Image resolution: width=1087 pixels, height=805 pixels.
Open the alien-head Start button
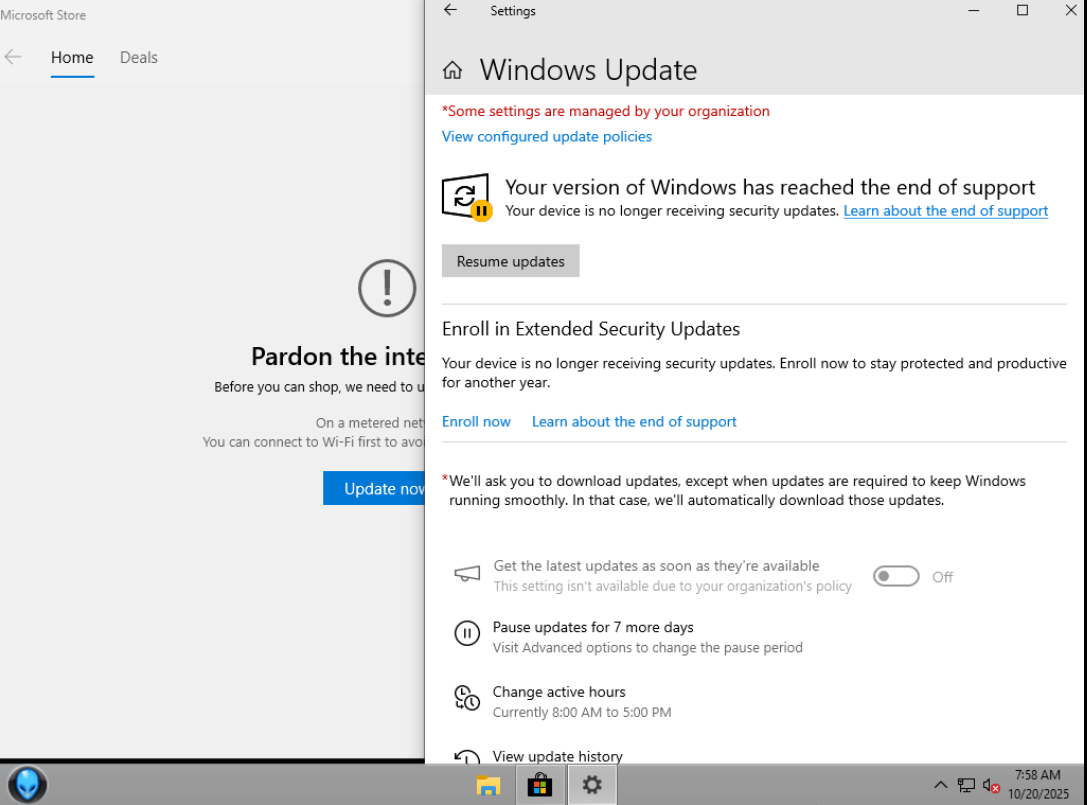click(x=27, y=785)
